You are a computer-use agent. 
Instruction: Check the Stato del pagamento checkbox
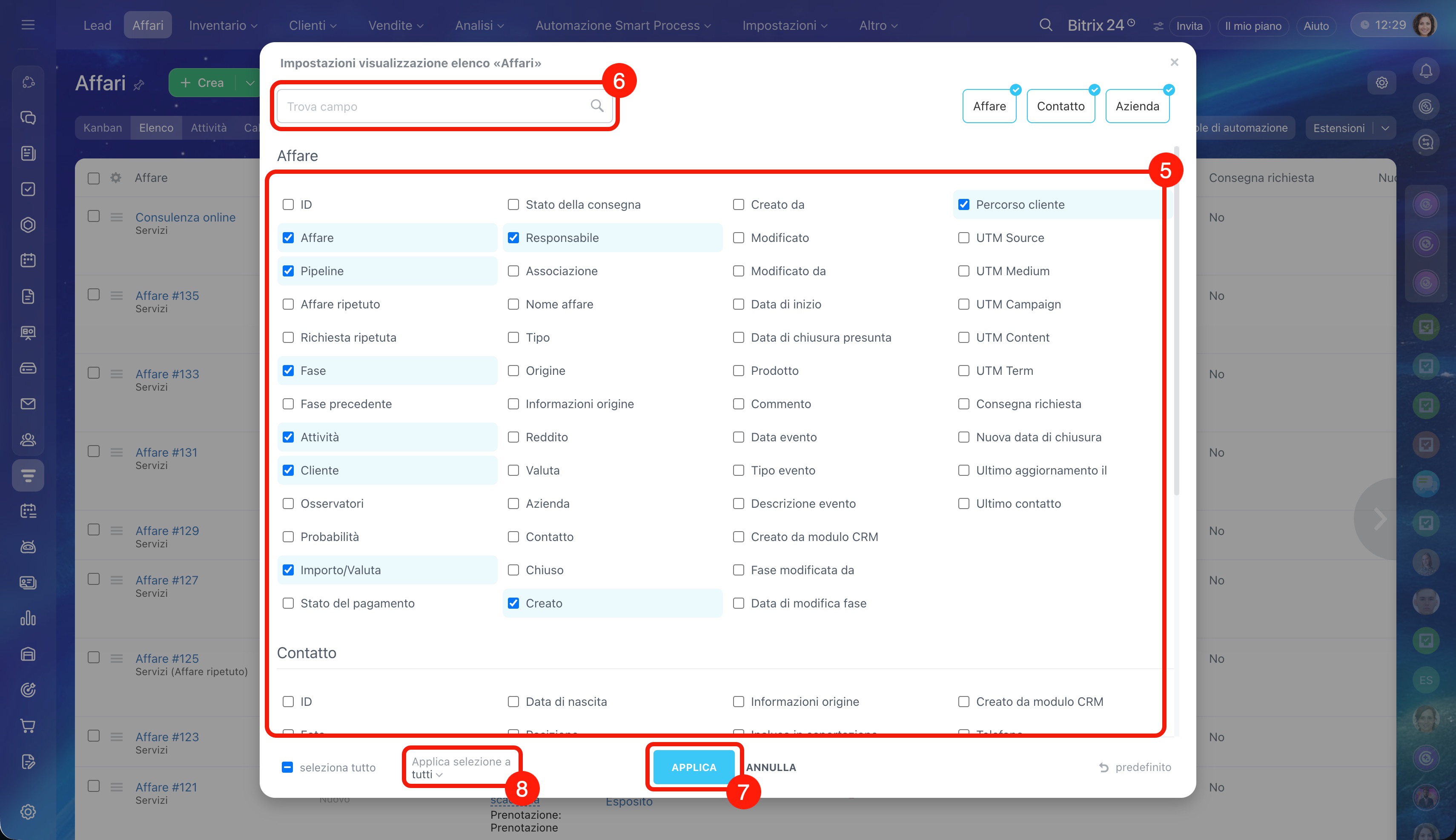click(288, 604)
